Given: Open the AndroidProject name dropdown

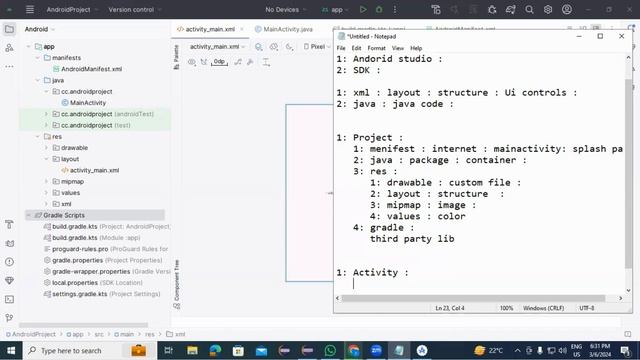Looking at the screenshot, I should [72, 9].
